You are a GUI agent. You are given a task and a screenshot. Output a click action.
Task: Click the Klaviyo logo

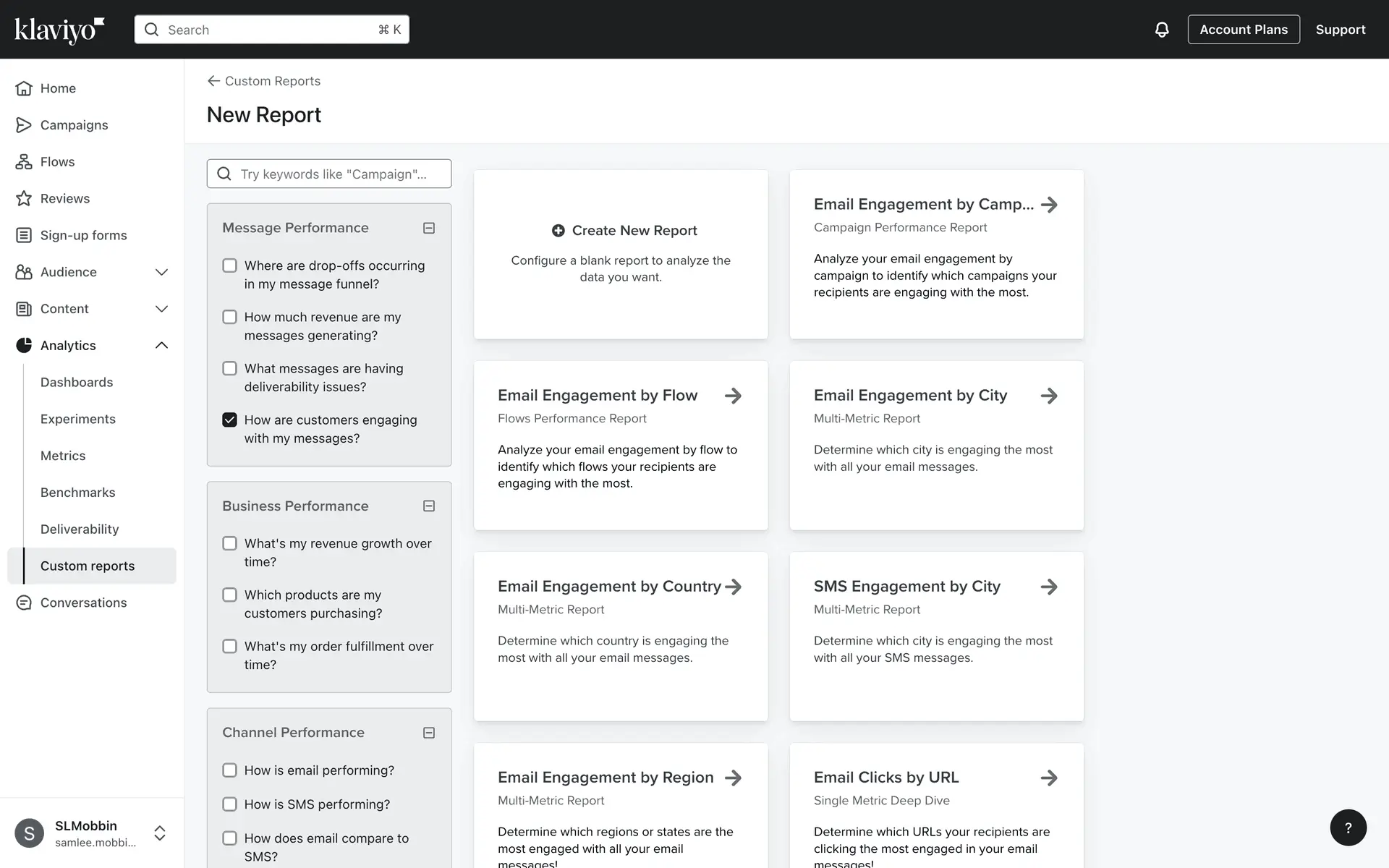pyautogui.click(x=59, y=30)
